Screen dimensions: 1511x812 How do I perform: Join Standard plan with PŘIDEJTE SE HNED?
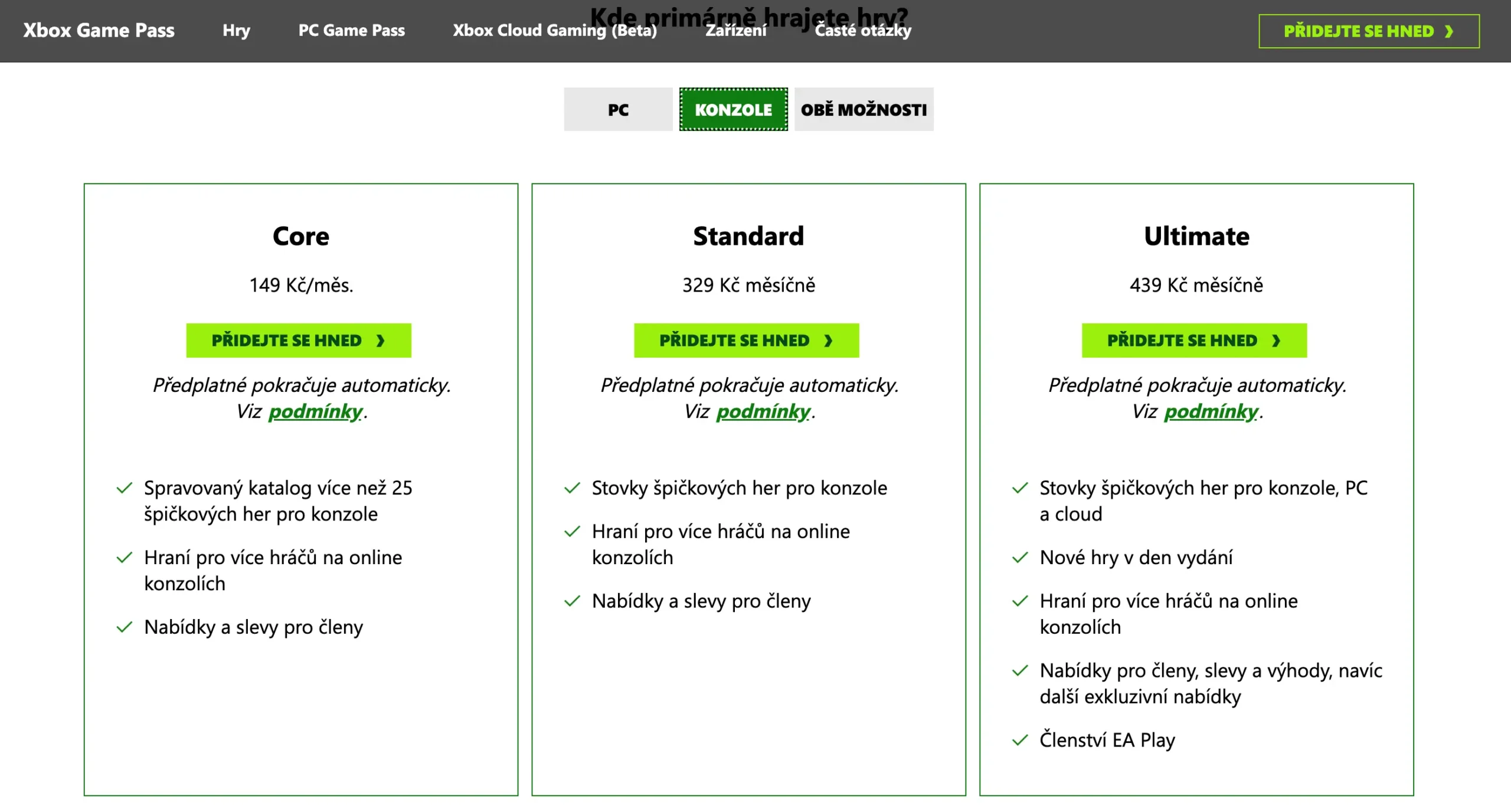[746, 340]
